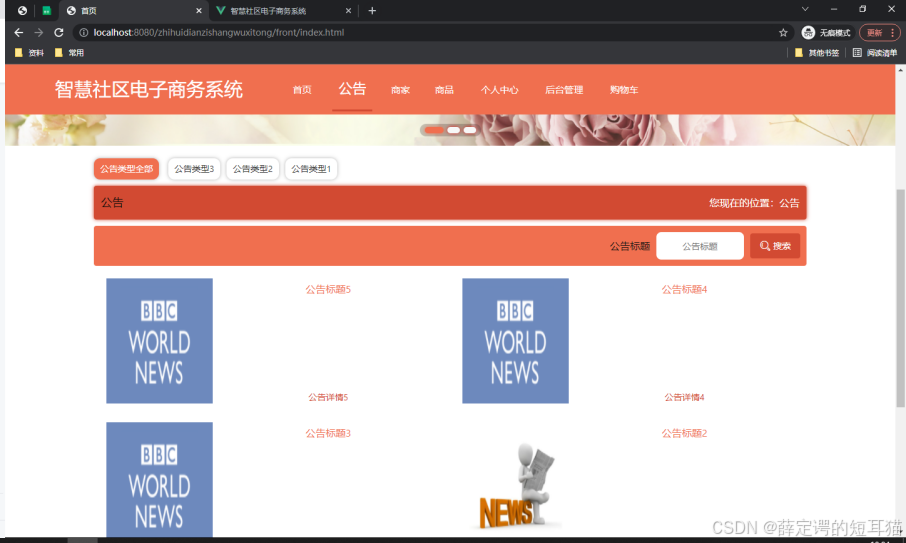Click the 公告详情4 text
This screenshot has width=906, height=543.
(684, 397)
